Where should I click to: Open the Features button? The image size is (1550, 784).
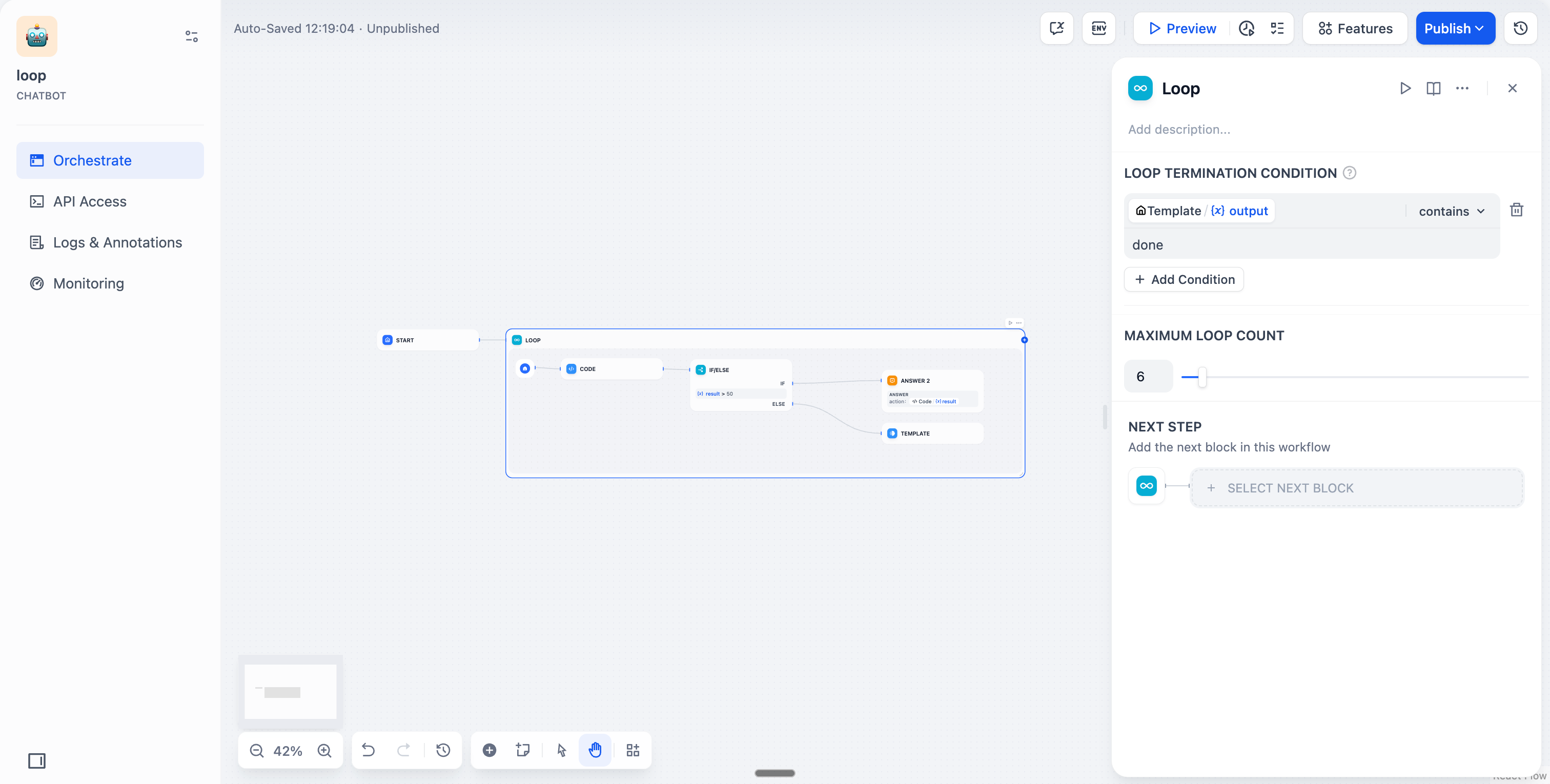coord(1355,28)
